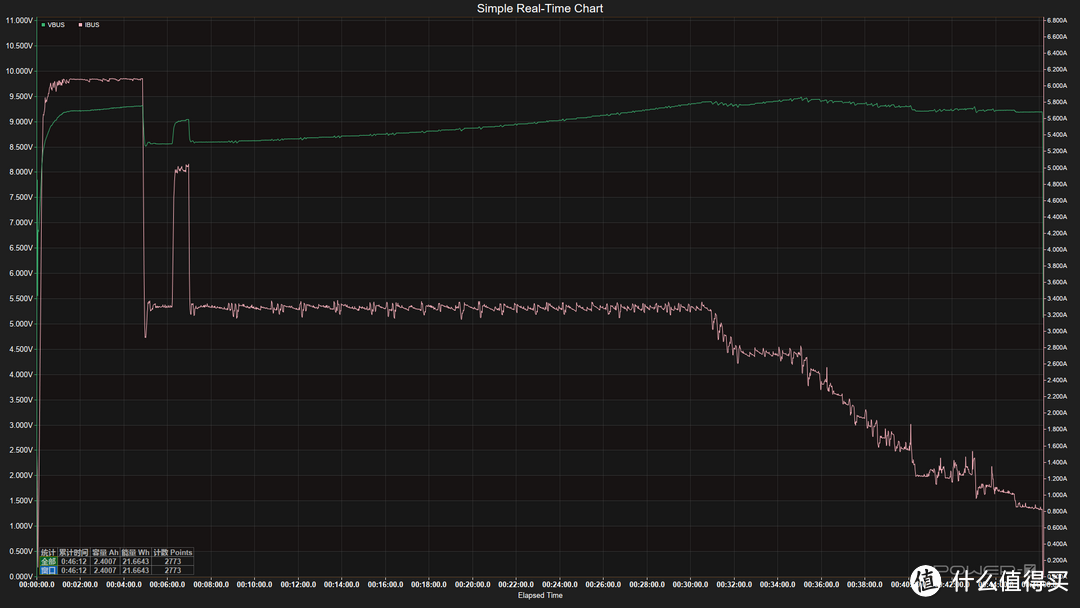Click the 5.000V voltage axis label
1080x608 pixels.
coord(21,324)
